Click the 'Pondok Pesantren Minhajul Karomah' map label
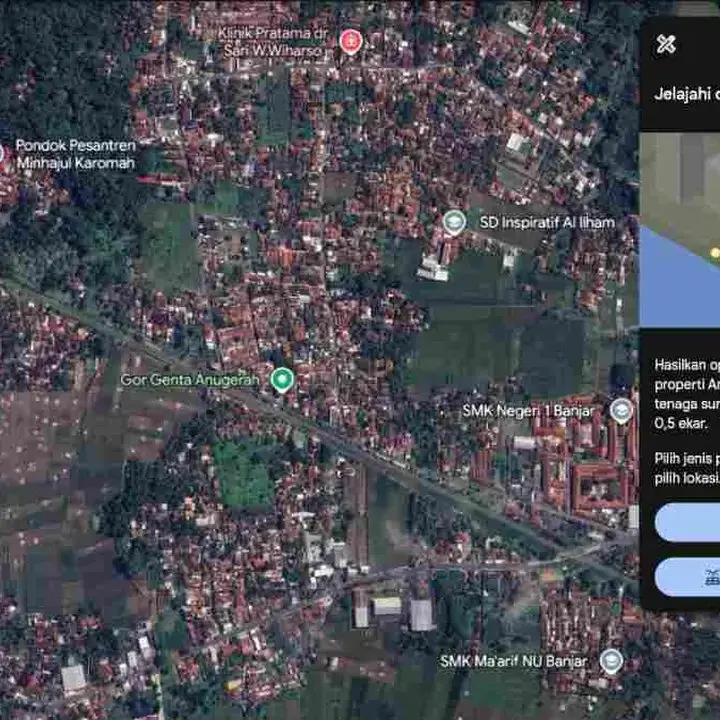This screenshot has height=720, width=720. click(76, 154)
